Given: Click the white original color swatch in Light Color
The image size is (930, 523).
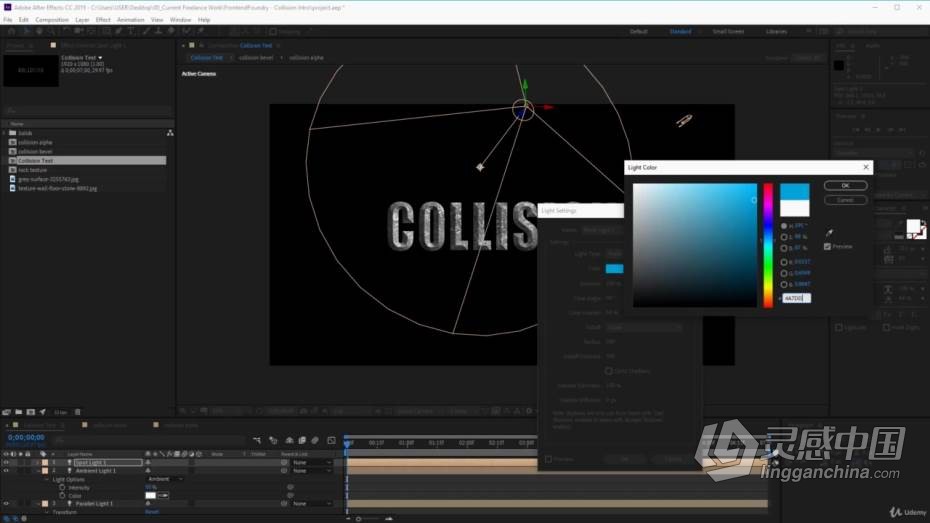Looking at the screenshot, I should [x=795, y=208].
